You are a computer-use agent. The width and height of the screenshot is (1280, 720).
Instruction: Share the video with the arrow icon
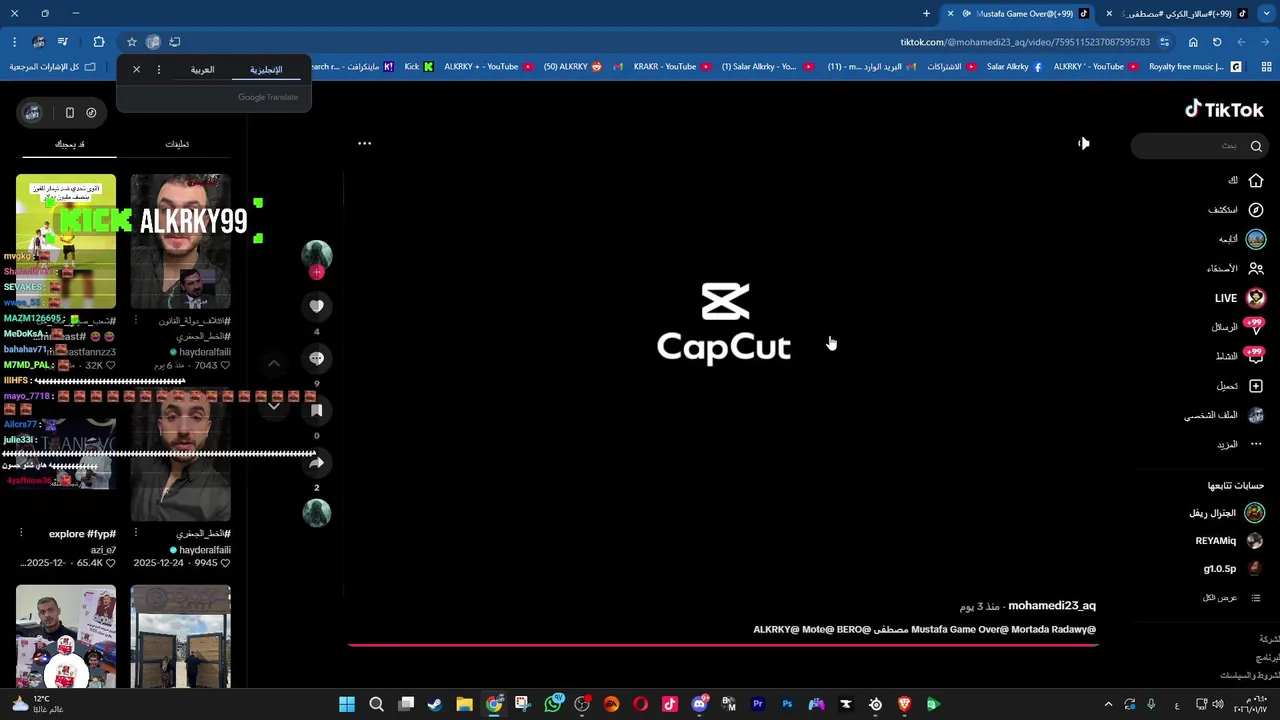(317, 462)
